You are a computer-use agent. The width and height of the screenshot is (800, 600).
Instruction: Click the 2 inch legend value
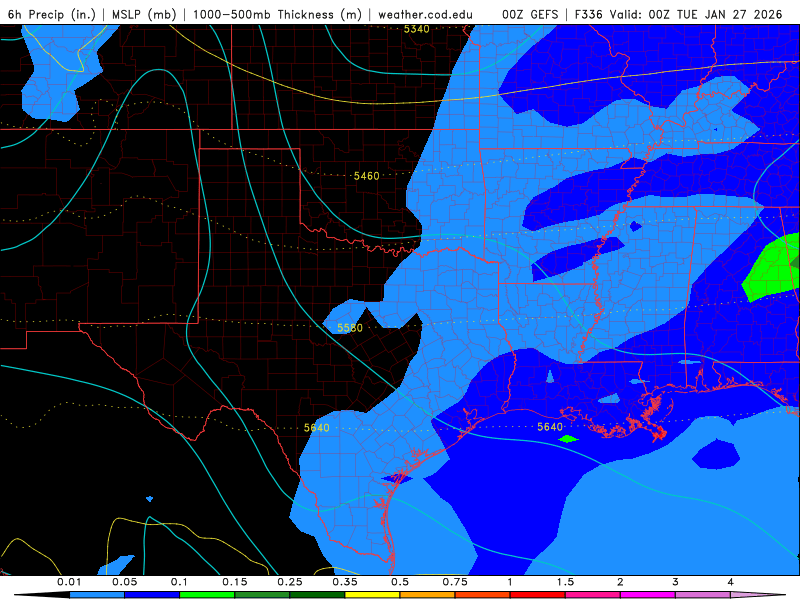[x=620, y=582]
